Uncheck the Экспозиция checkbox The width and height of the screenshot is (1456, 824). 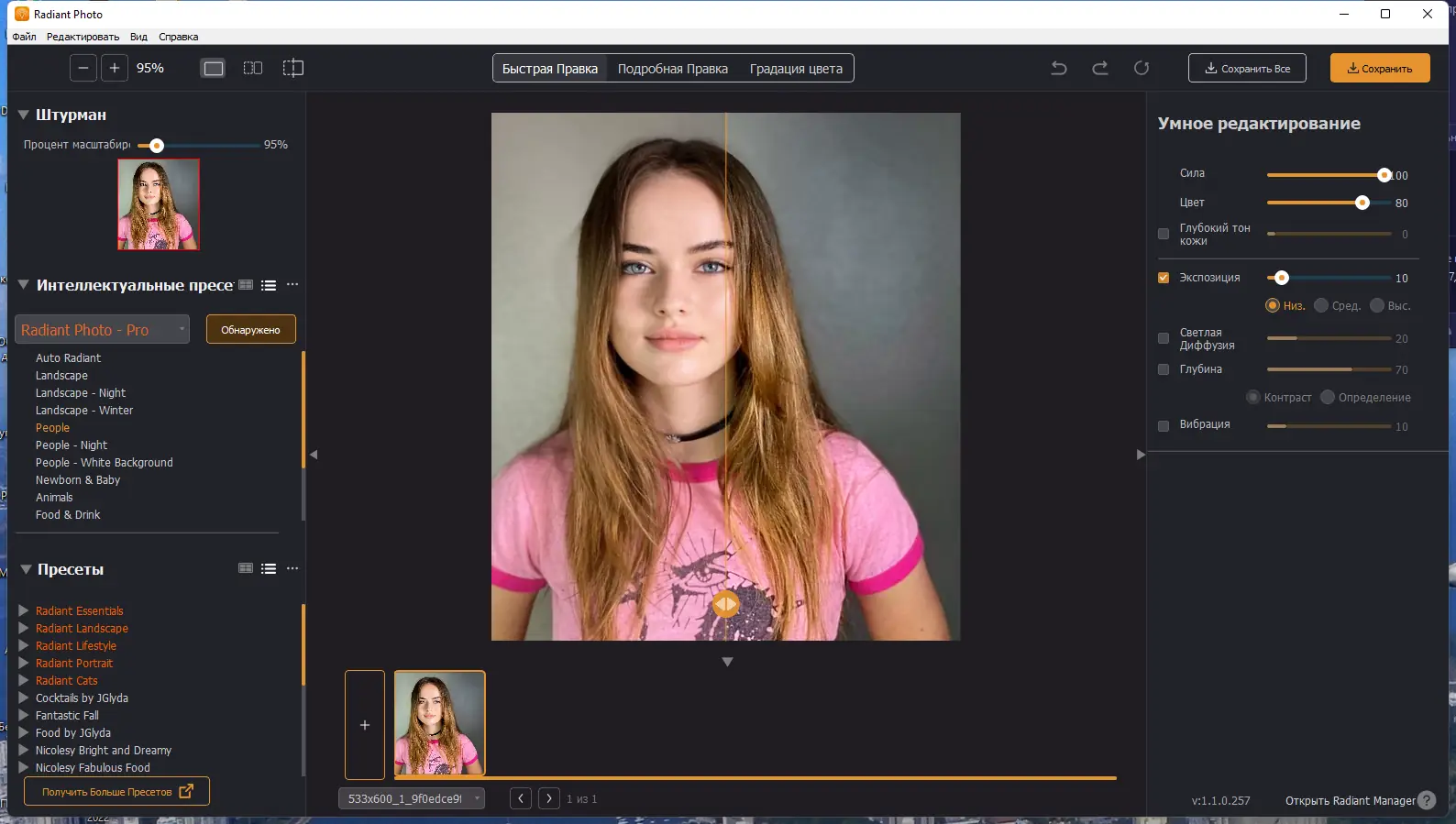1164,278
